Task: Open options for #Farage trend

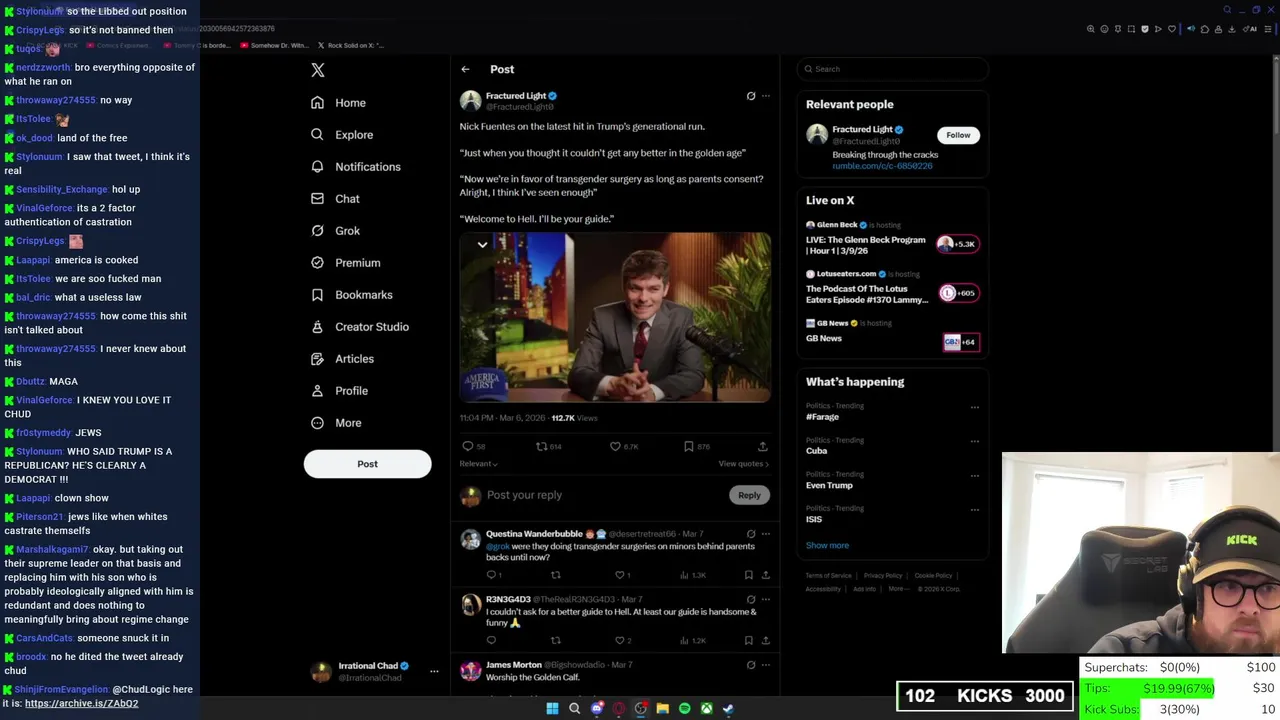Action: point(975,408)
